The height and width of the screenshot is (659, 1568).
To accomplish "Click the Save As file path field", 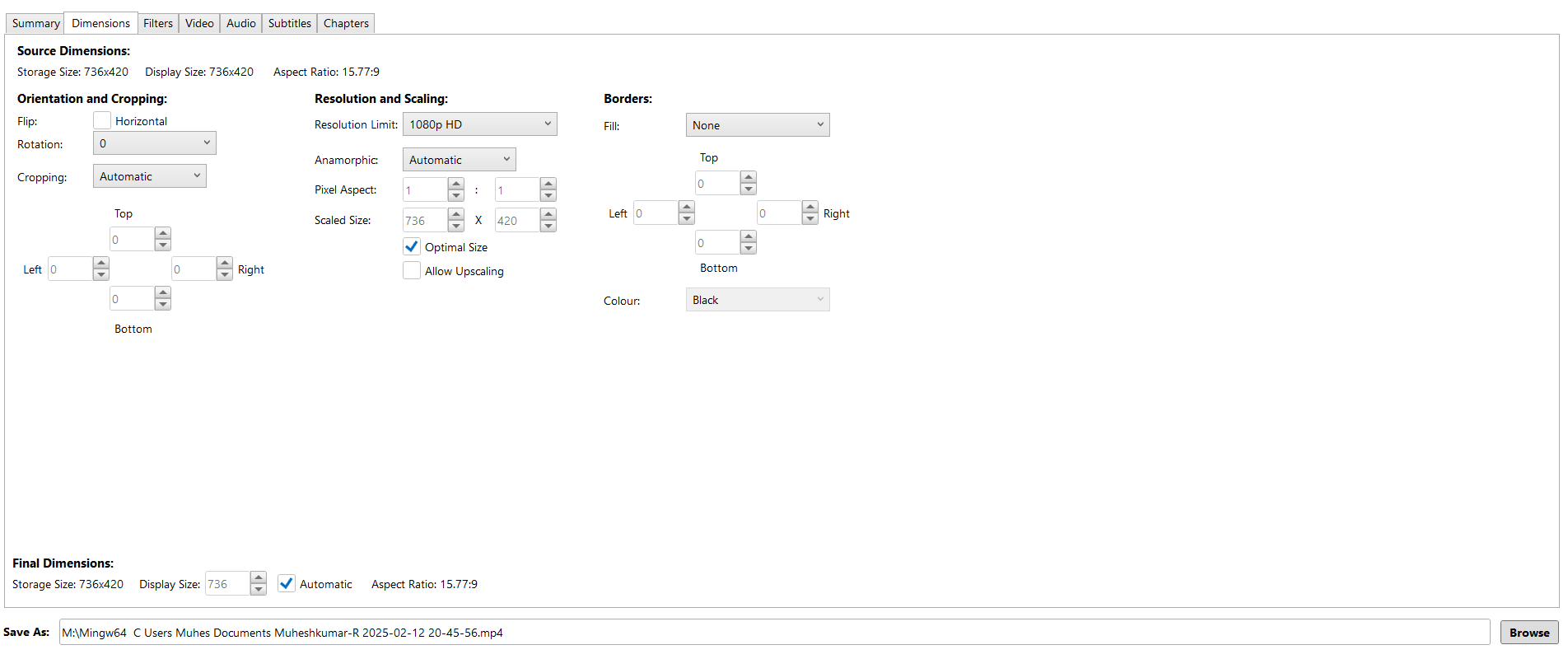I will pos(774,633).
